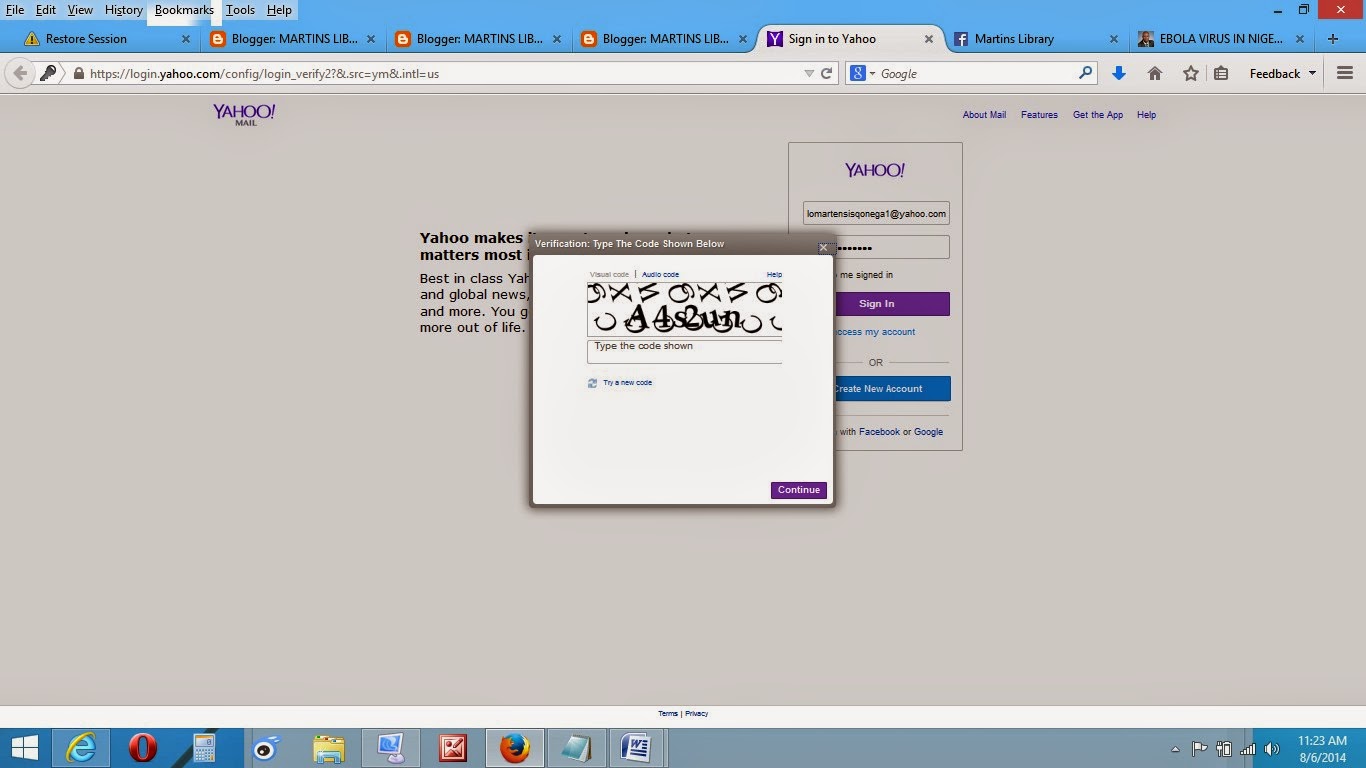Open the Windows Start button

(x=24, y=748)
